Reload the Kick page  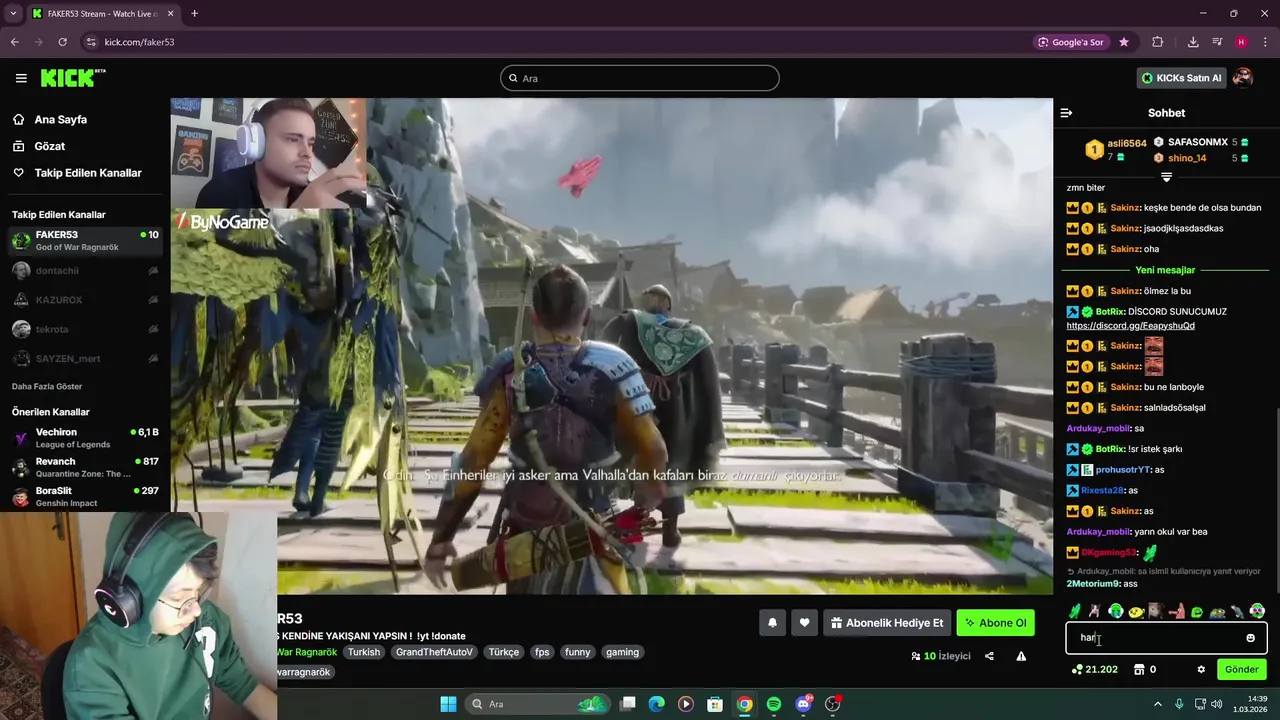coord(62,42)
